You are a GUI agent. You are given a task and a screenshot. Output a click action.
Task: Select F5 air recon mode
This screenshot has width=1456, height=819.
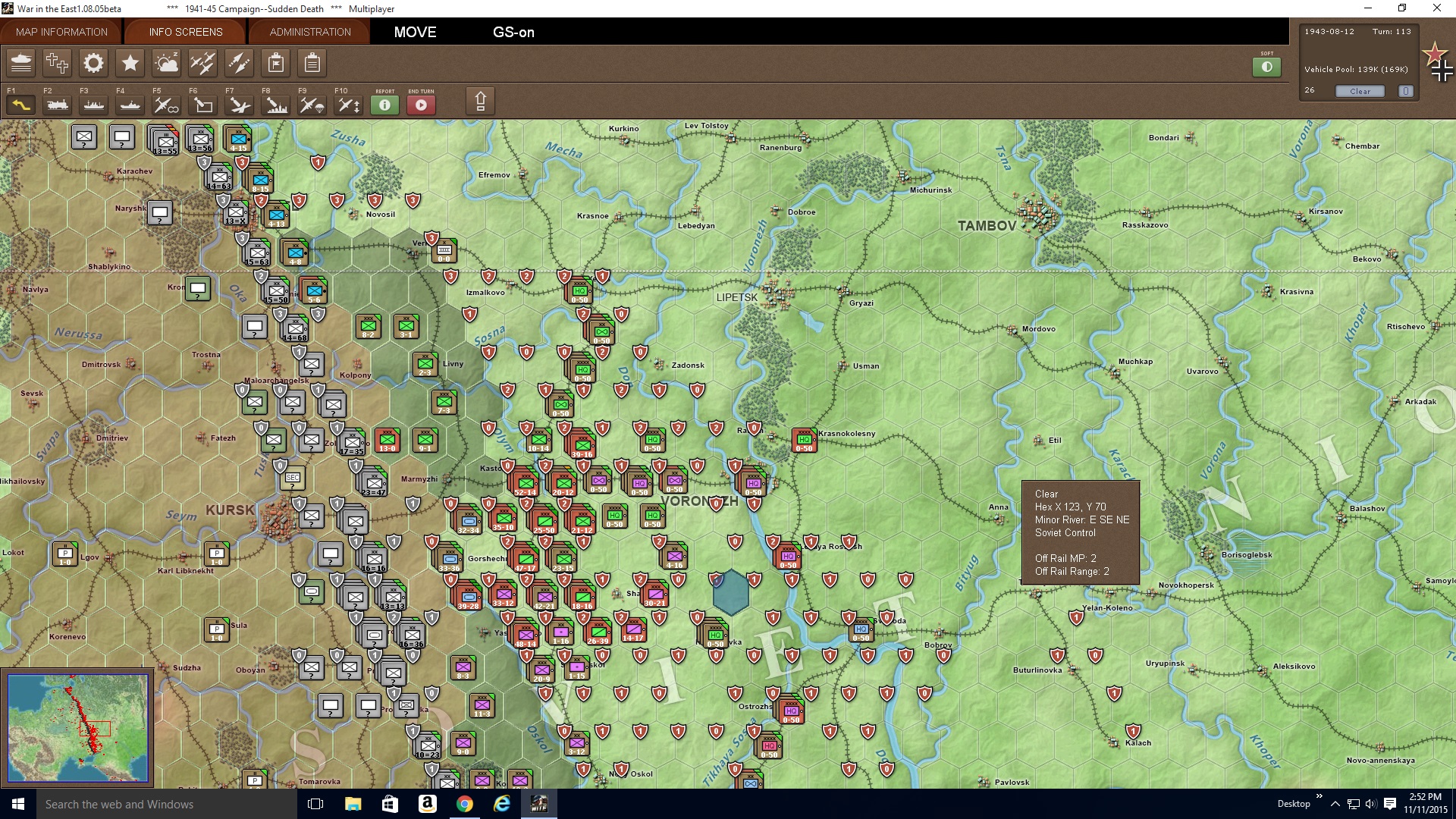pos(167,105)
